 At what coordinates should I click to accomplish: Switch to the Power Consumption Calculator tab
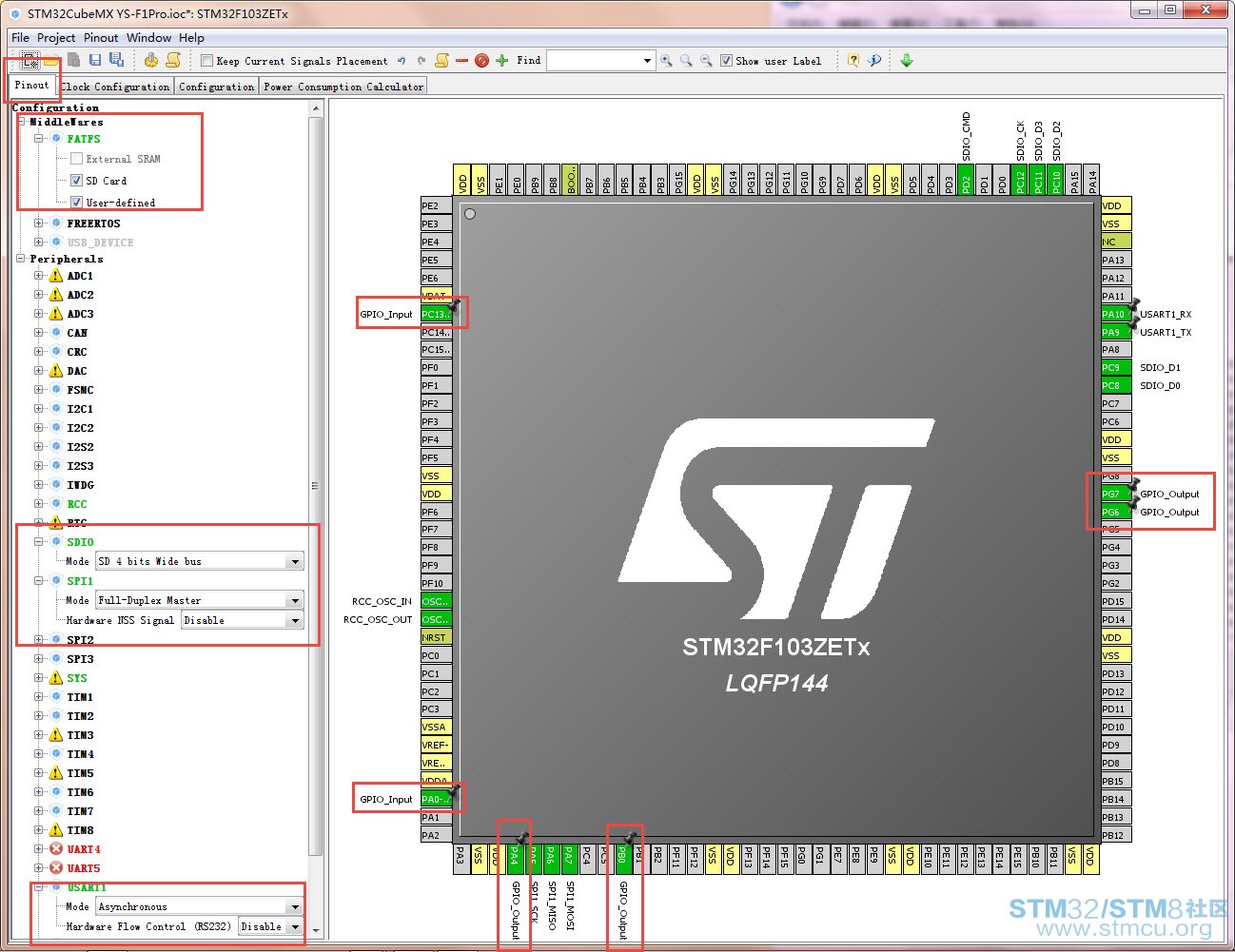343,87
